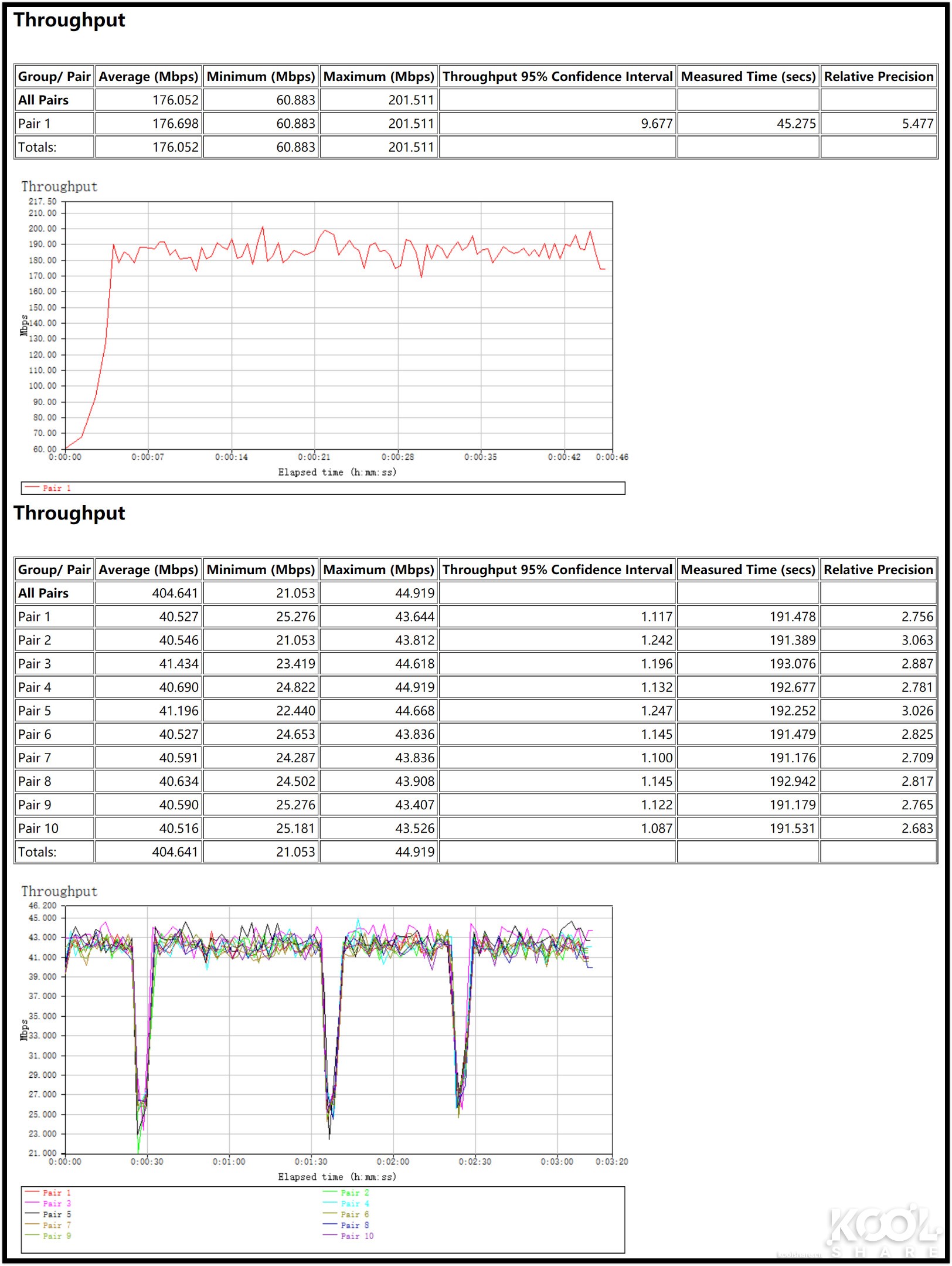Click the Measured Time (secs) column header
Viewport: 952px width, 1266px height.
(x=748, y=76)
